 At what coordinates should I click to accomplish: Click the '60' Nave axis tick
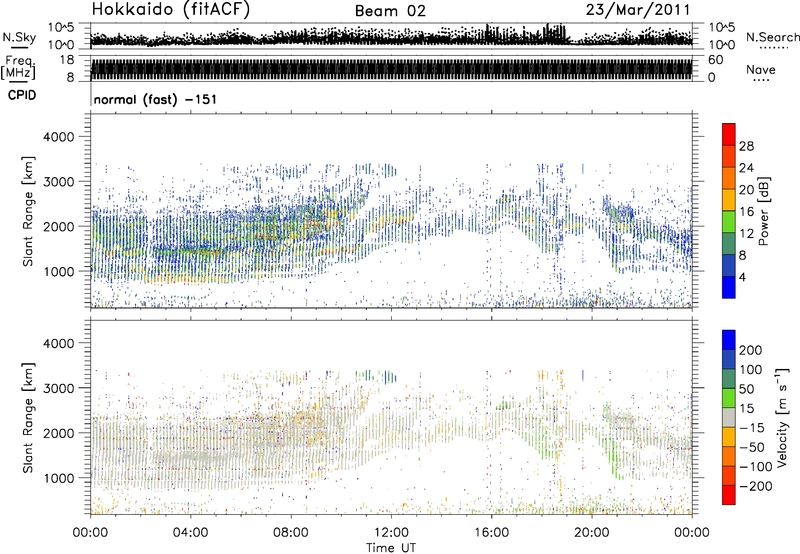click(715, 60)
